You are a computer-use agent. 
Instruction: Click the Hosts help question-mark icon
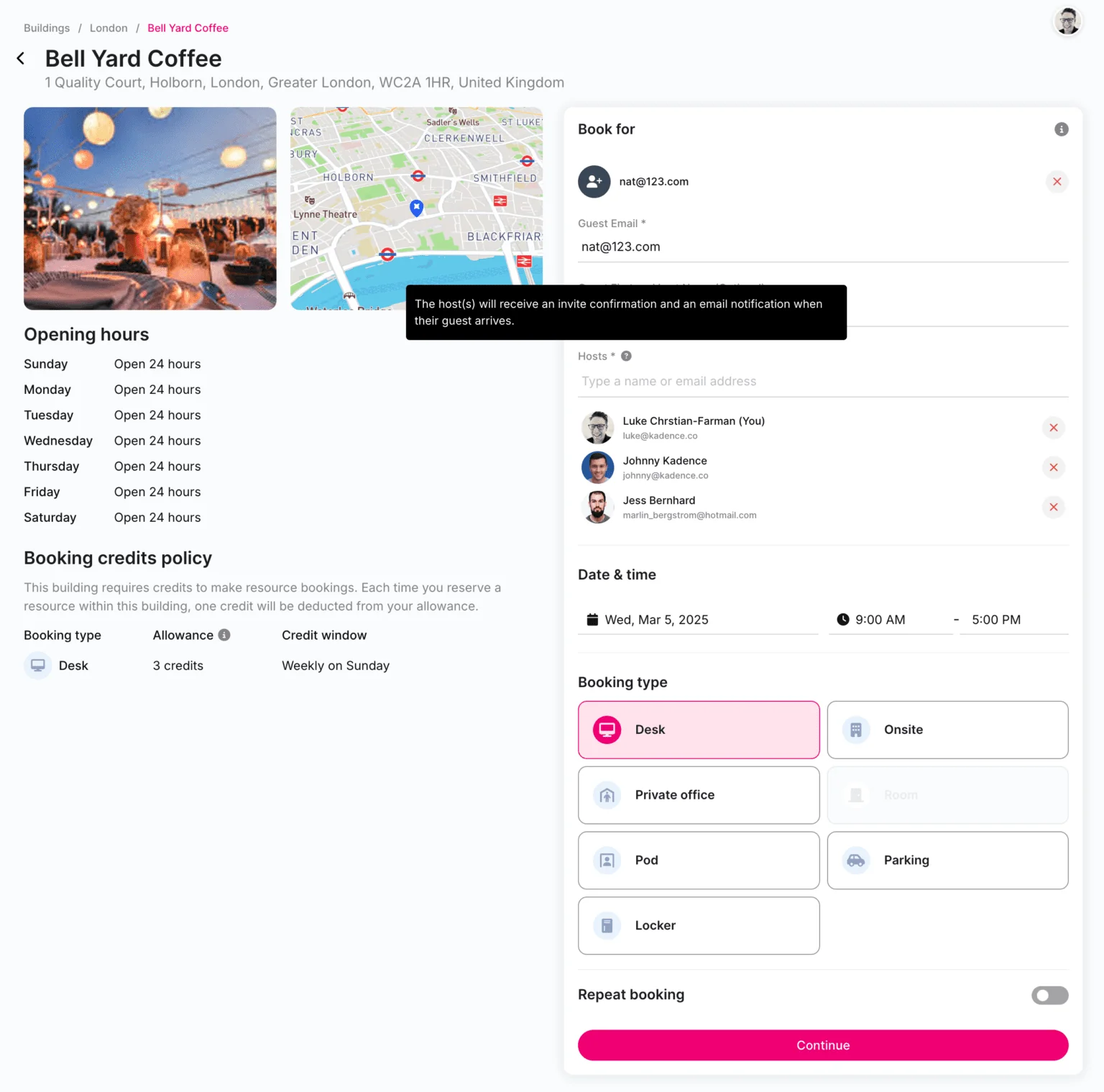626,356
